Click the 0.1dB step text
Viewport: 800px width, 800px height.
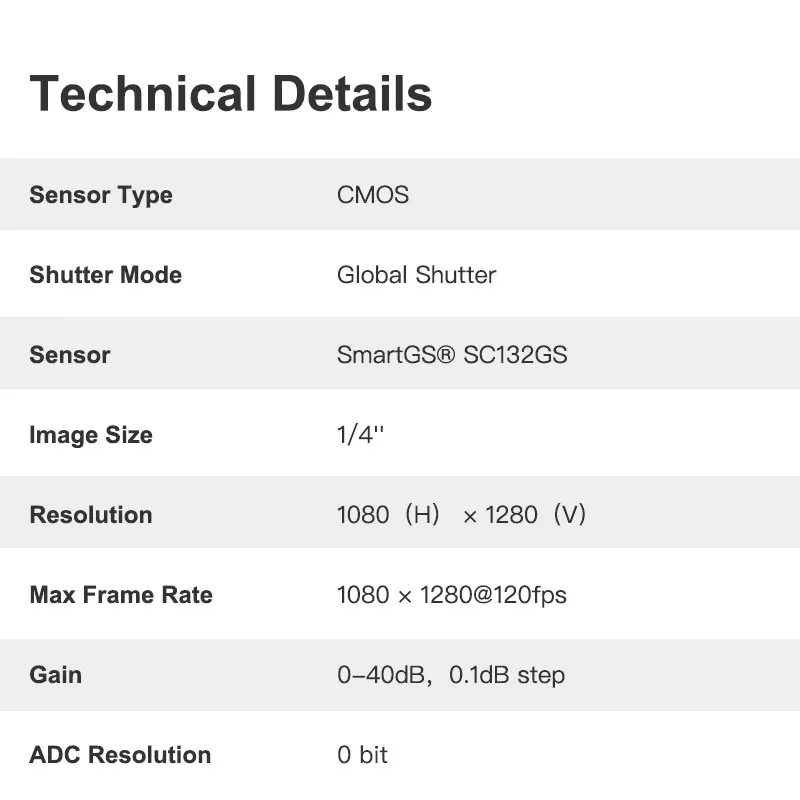pyautogui.click(x=507, y=675)
